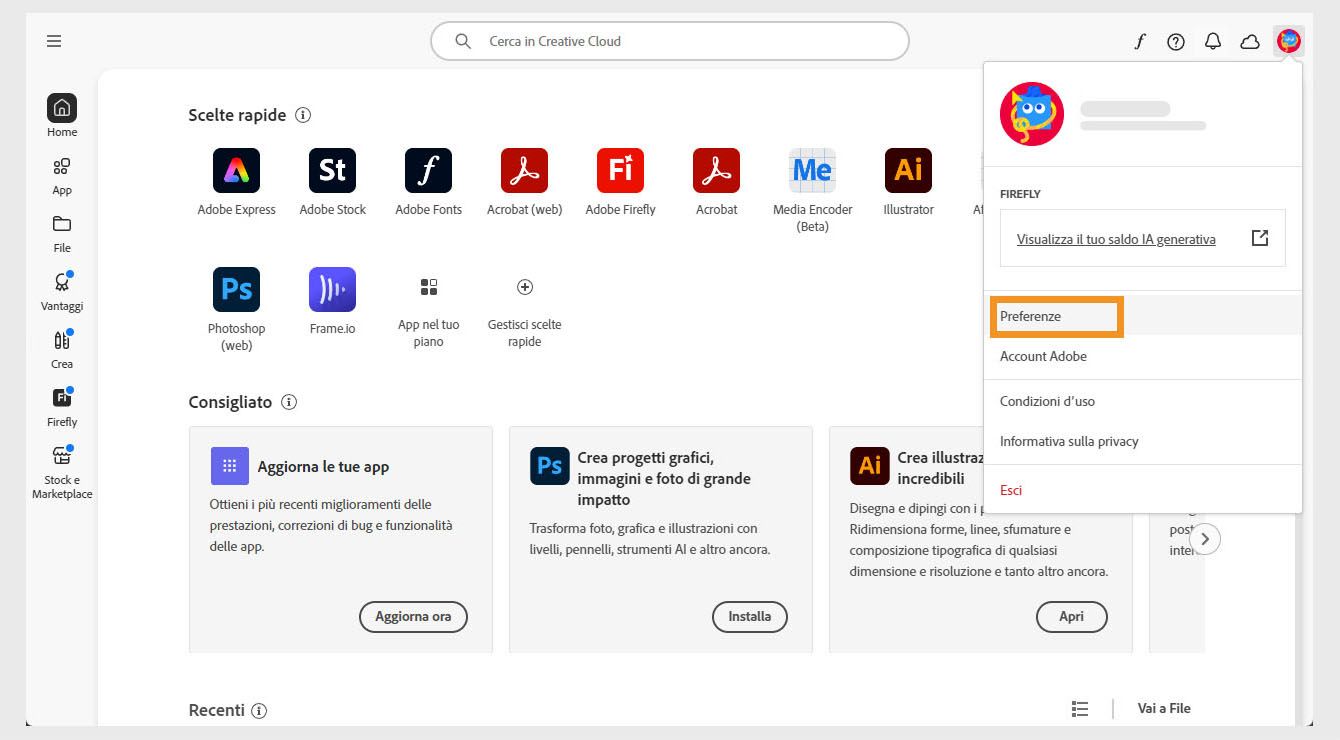The height and width of the screenshot is (740, 1340).
Task: Open cloud sync status icon
Action: (1250, 41)
